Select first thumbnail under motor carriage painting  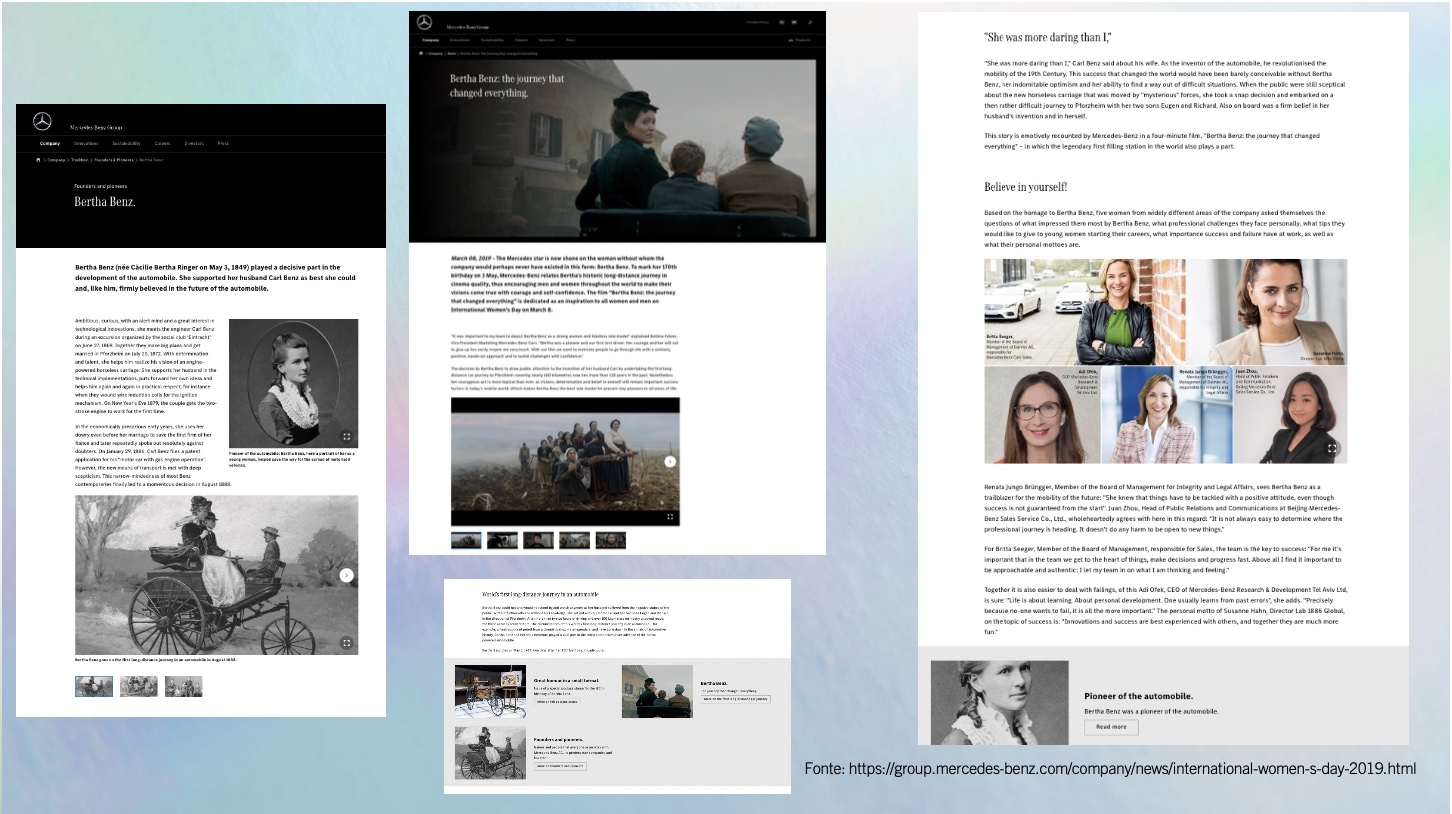(x=94, y=686)
